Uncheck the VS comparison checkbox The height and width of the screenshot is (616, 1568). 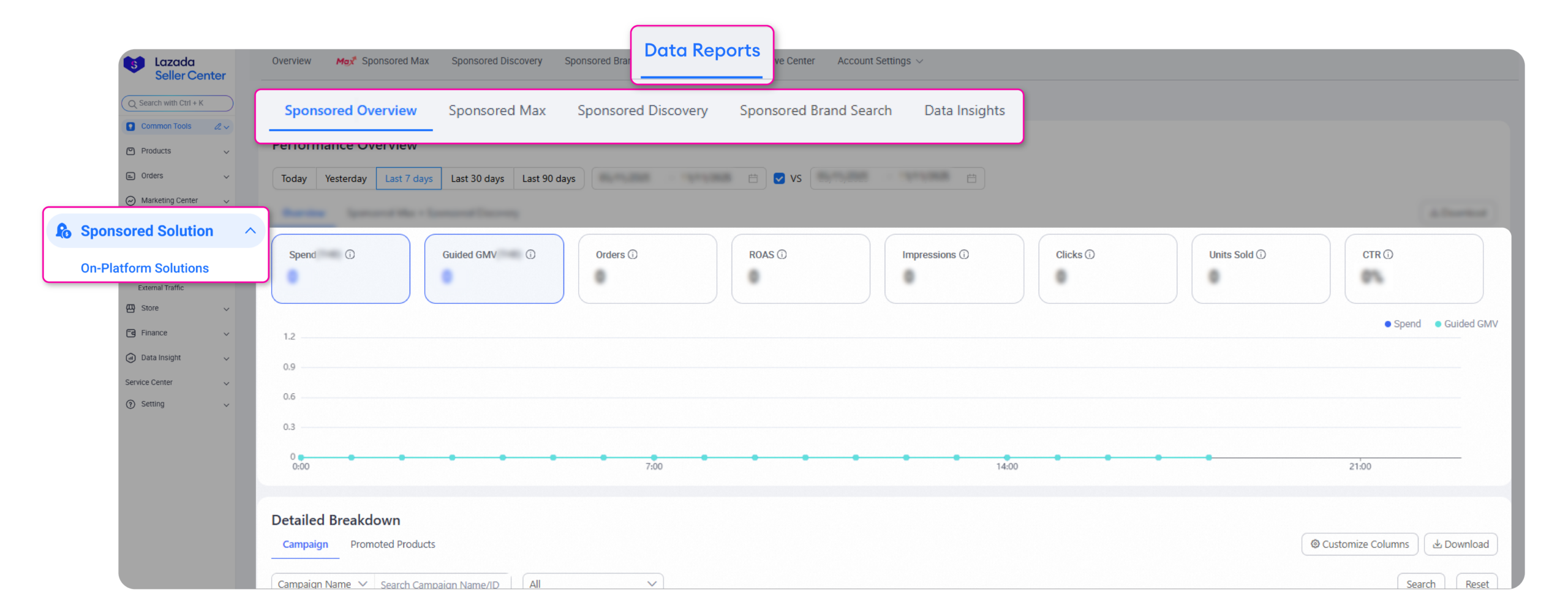(779, 179)
